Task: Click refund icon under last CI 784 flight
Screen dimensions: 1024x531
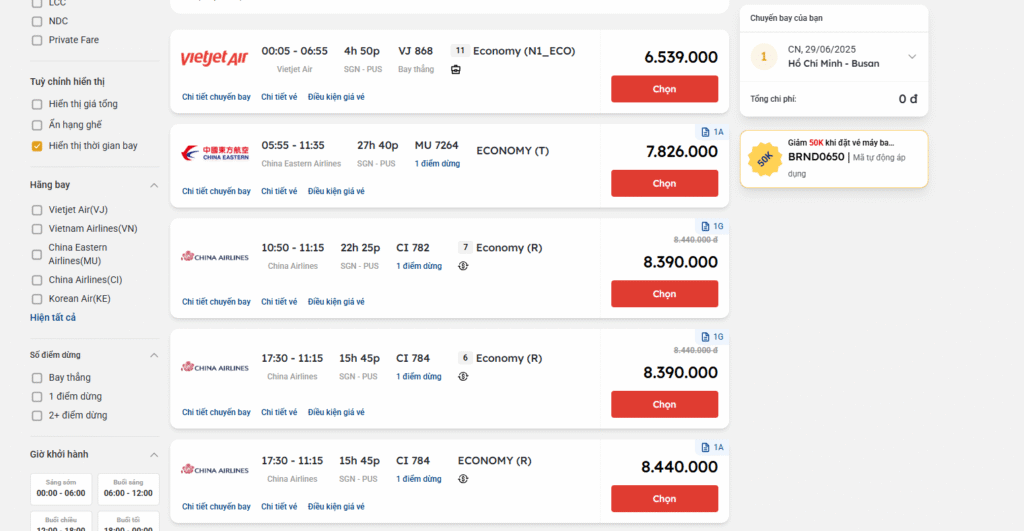Action: coord(463,479)
